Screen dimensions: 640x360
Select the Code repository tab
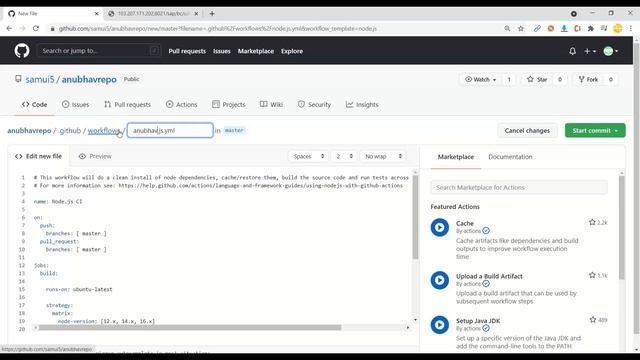(34, 104)
